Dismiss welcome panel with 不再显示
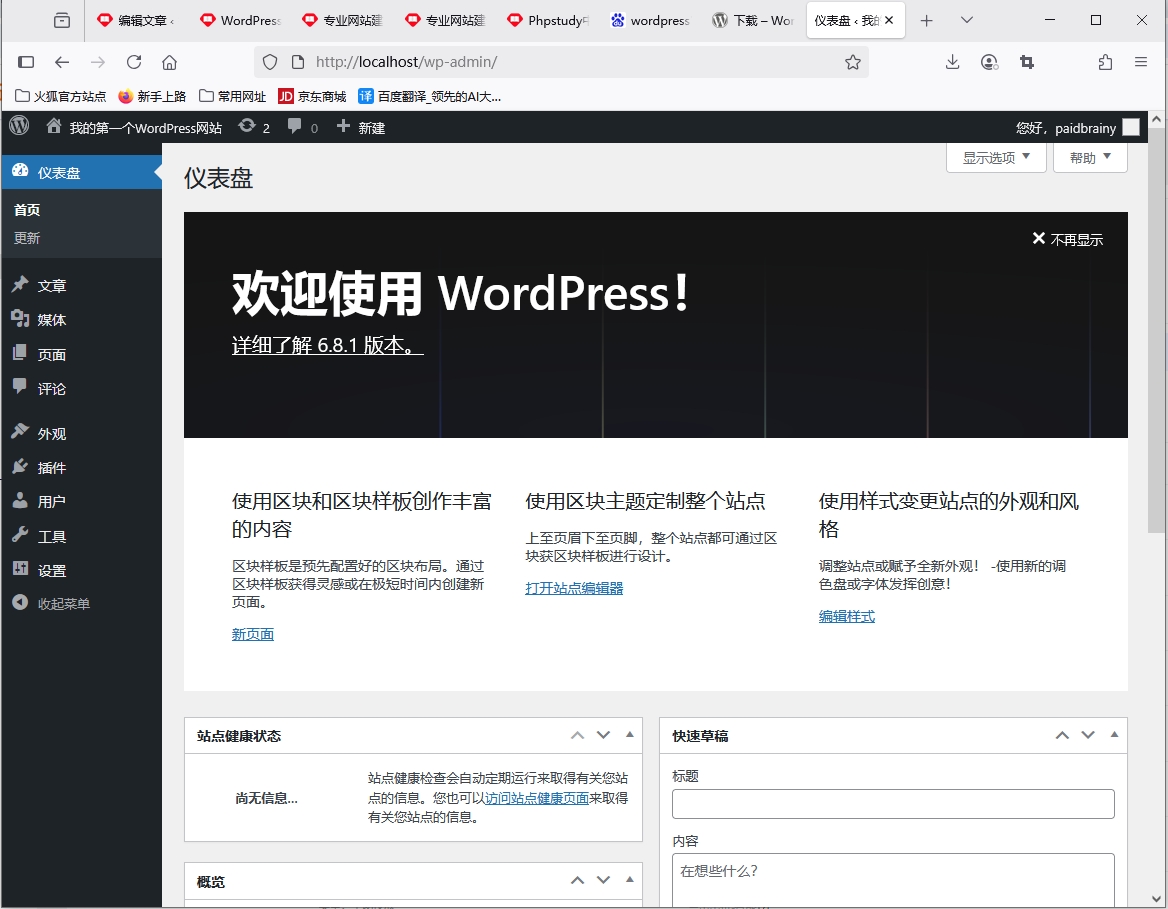This screenshot has height=909, width=1168. point(1067,239)
